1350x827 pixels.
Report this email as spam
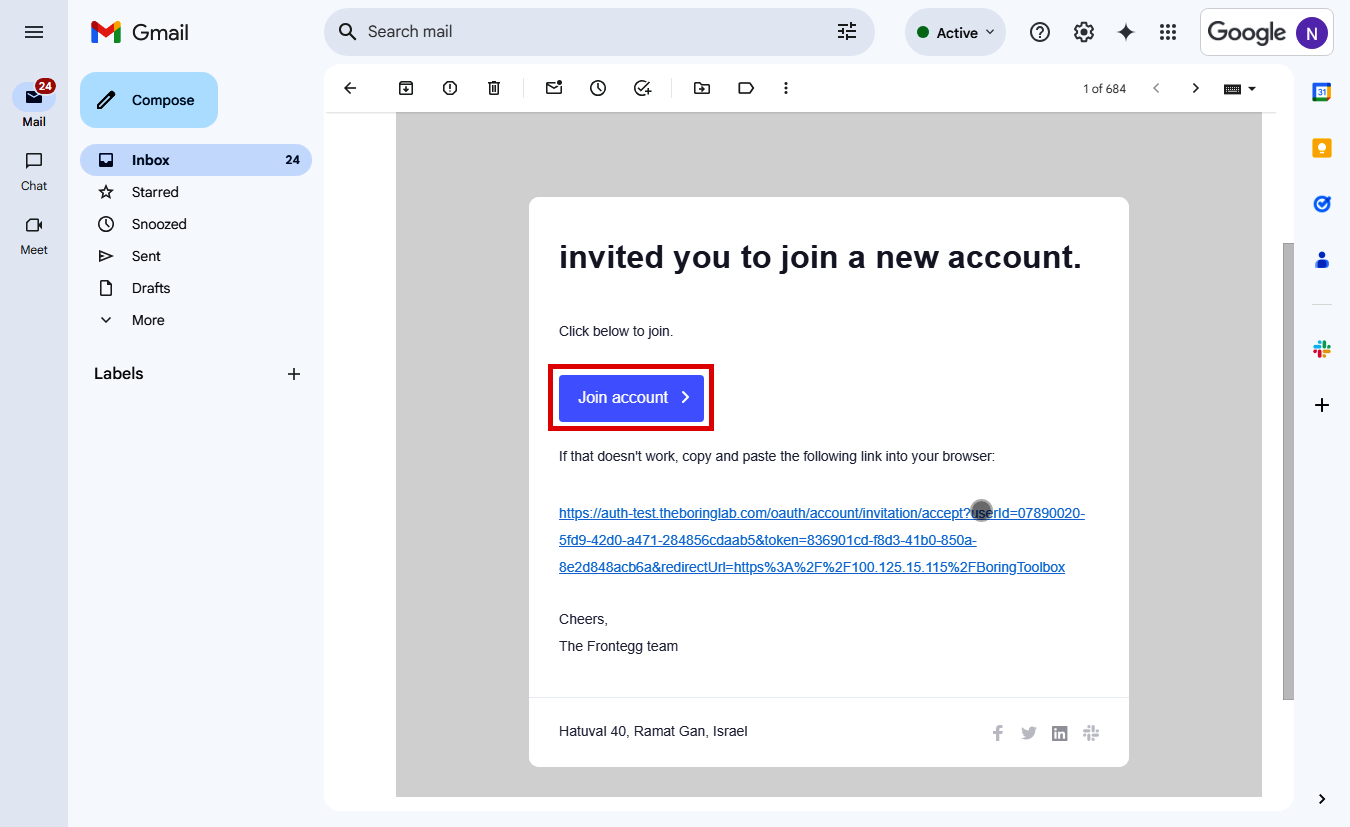[x=450, y=88]
